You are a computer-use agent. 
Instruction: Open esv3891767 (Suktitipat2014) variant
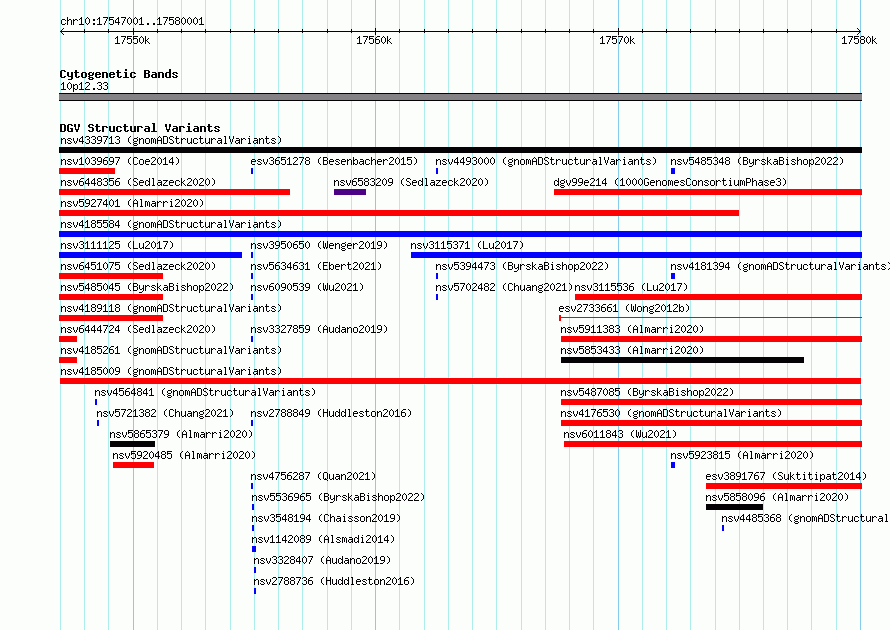pos(786,476)
